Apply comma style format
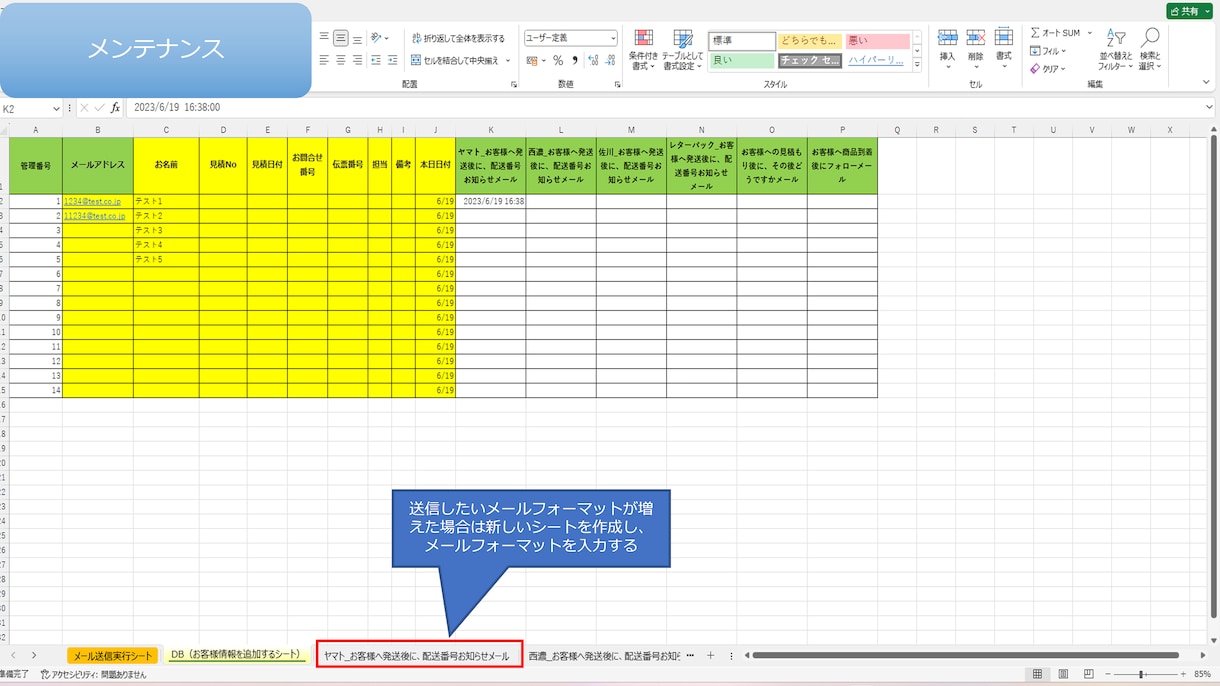The width and height of the screenshot is (1220, 686). click(575, 60)
